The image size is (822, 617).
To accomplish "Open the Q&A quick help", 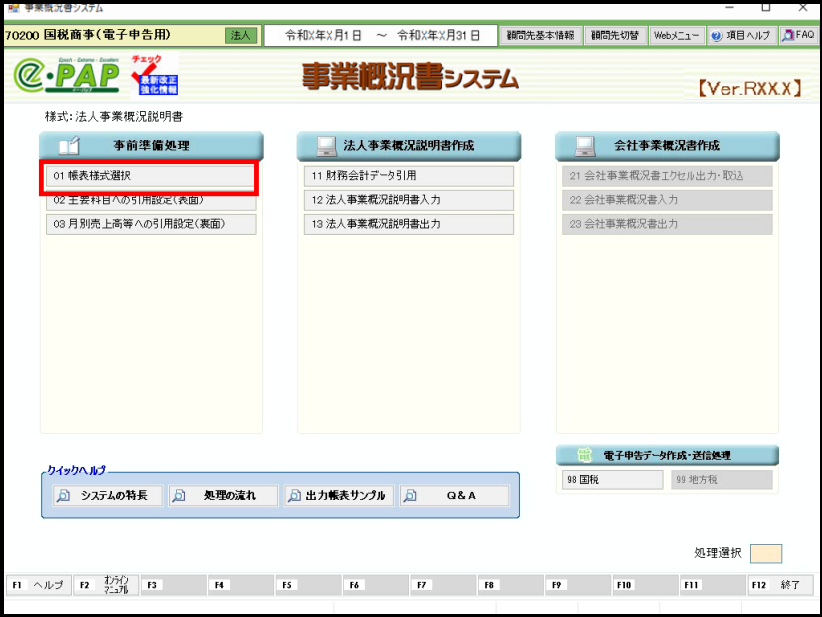I will (454, 496).
